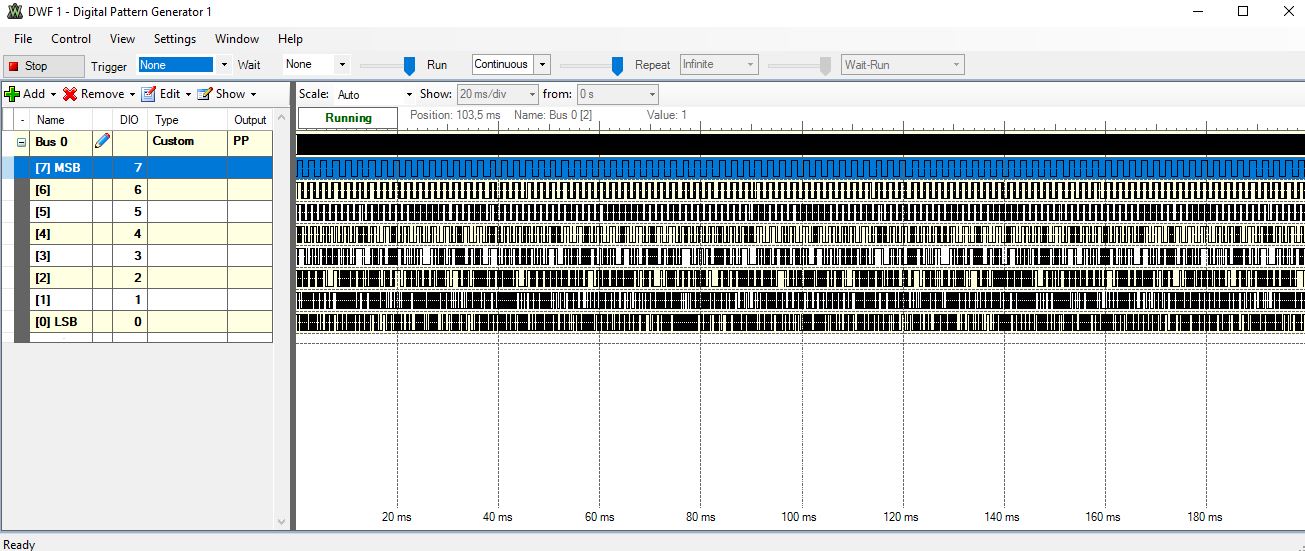This screenshot has width=1305, height=551.
Task: Click the pencil edit icon for Bus 0
Action: tap(102, 142)
